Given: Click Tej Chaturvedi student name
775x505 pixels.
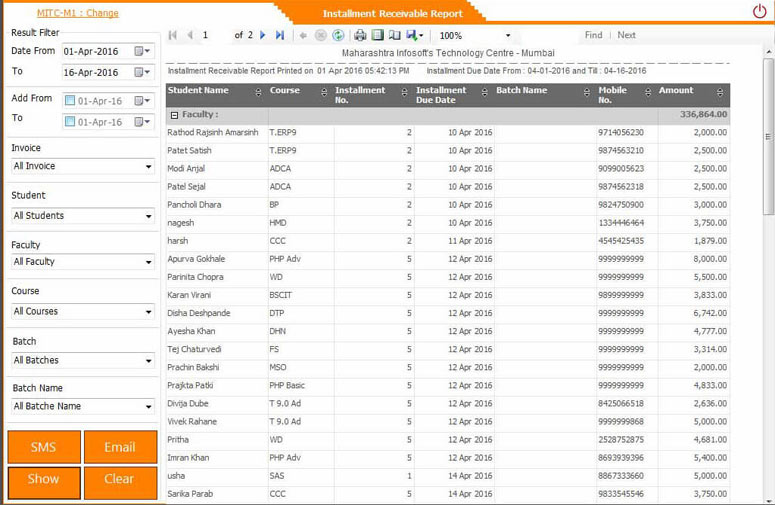Looking at the screenshot, I should (x=194, y=349).
